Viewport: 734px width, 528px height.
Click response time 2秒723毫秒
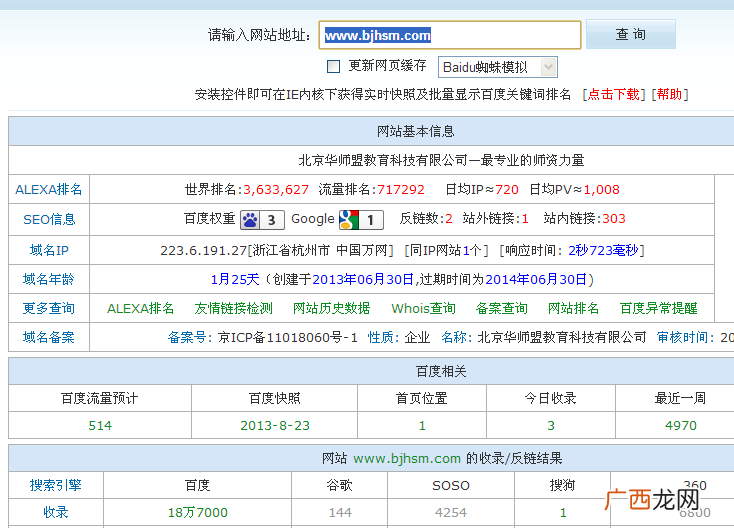pos(603,250)
